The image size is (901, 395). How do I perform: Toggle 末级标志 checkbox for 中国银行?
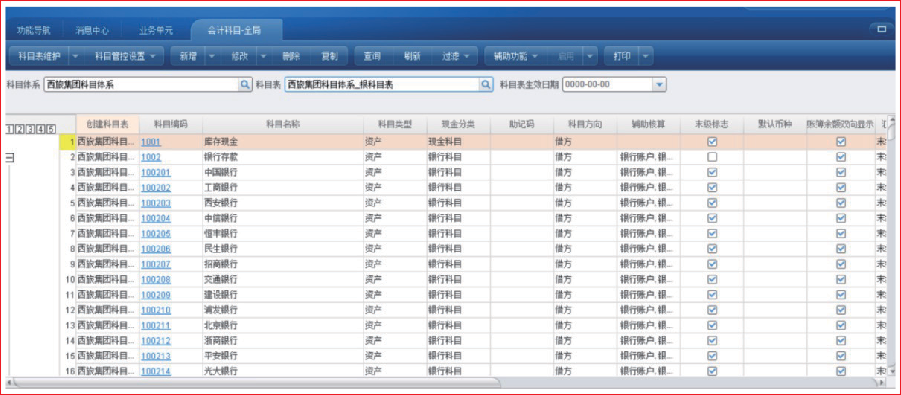tap(712, 172)
